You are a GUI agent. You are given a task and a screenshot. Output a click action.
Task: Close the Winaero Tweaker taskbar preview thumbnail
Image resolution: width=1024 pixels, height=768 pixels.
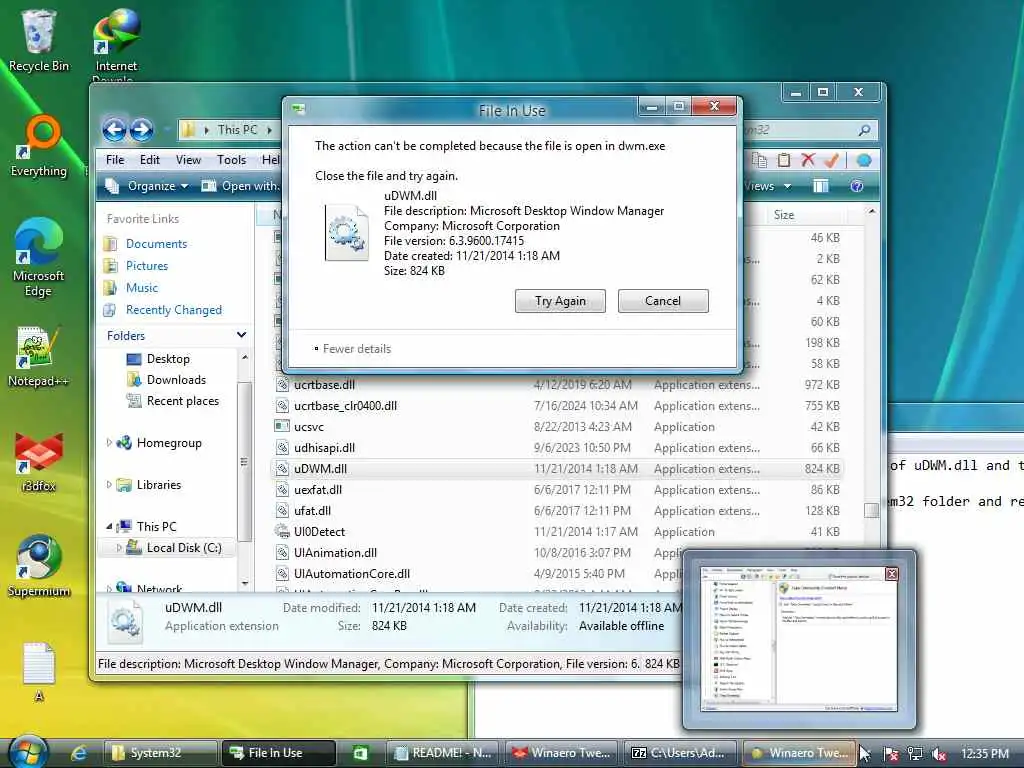891,573
